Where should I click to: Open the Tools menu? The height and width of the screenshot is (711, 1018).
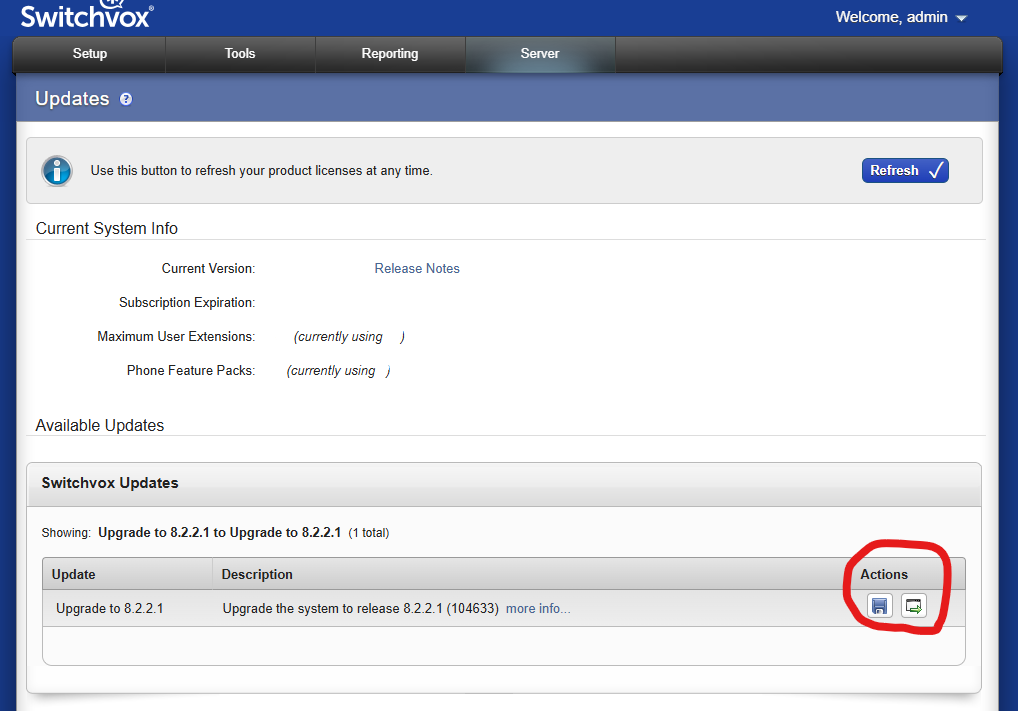240,54
